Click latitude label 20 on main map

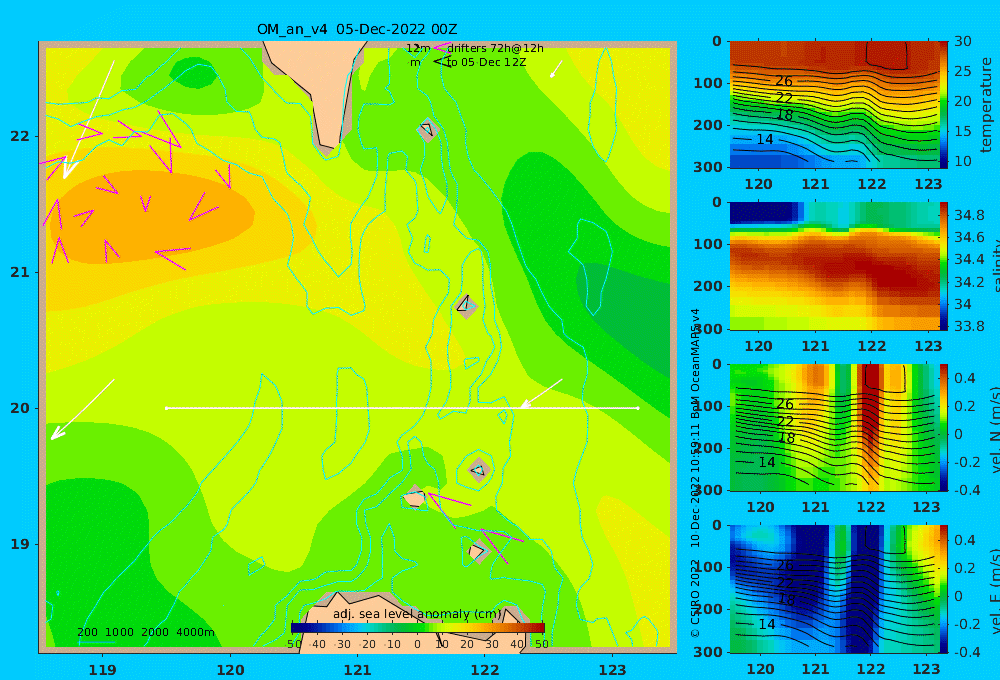point(20,408)
